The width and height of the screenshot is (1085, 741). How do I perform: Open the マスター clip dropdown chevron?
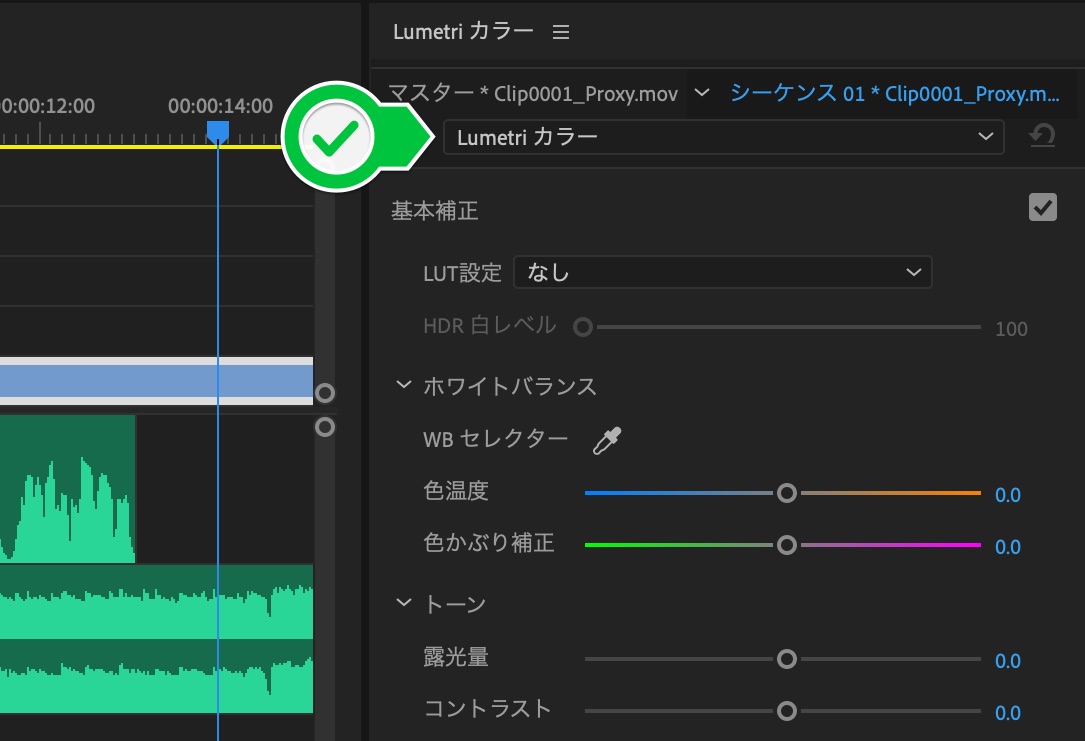click(700, 90)
